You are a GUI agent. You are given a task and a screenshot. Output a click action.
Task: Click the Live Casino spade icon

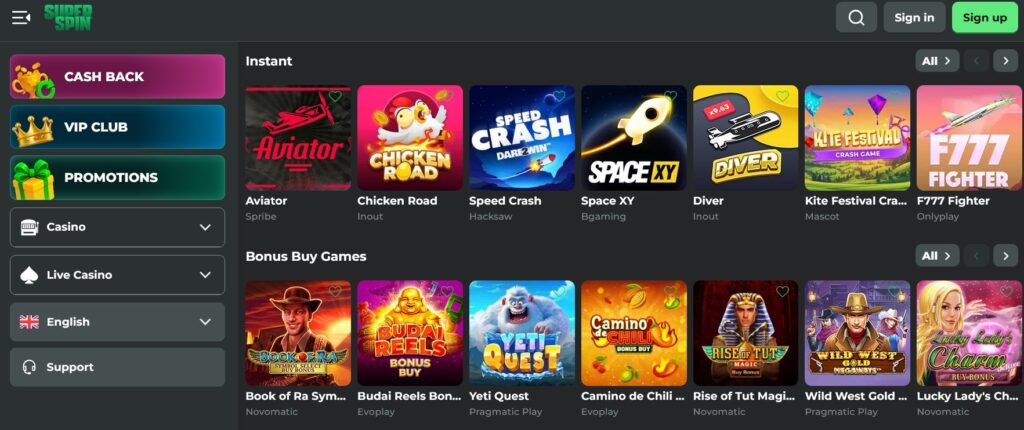point(29,275)
